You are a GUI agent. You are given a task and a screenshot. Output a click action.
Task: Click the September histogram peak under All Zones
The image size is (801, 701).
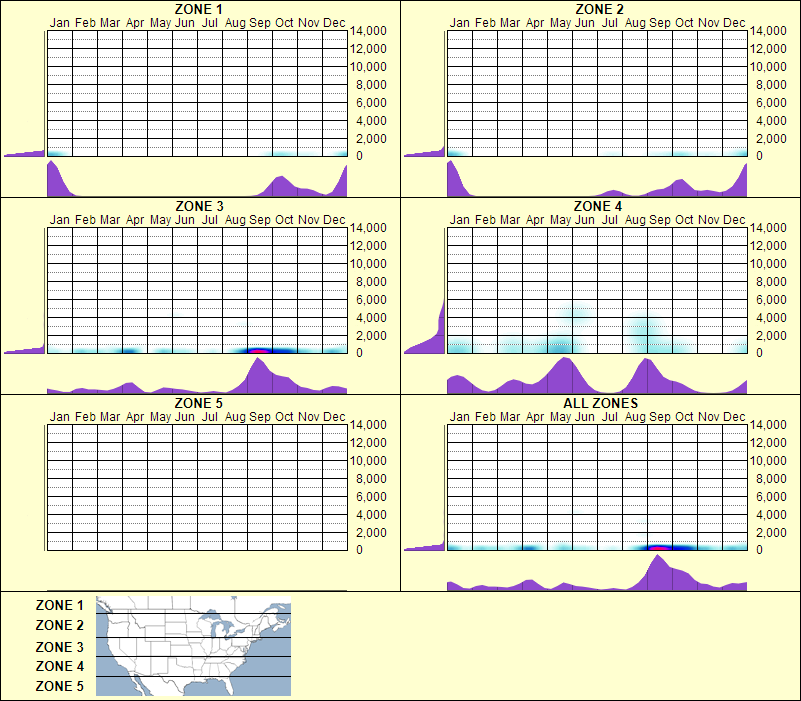point(658,571)
